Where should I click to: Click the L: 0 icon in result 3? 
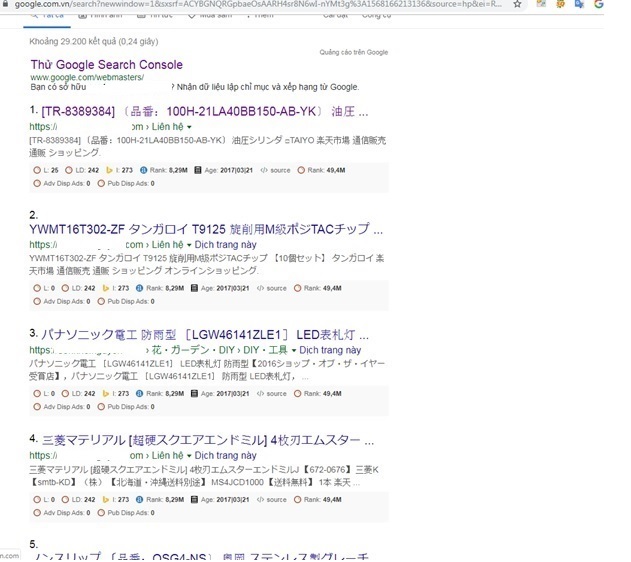(x=37, y=394)
